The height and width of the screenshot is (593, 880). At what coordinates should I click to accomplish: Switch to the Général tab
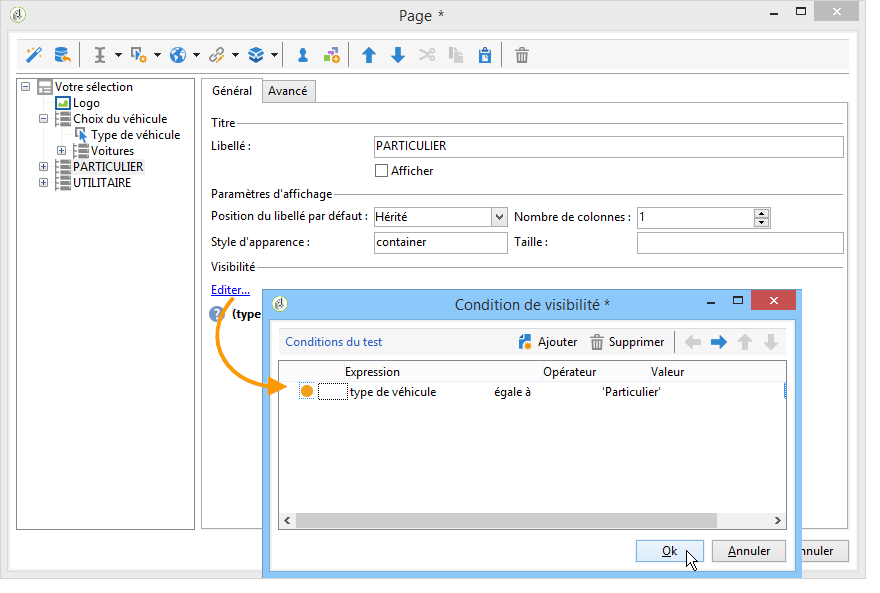(232, 91)
